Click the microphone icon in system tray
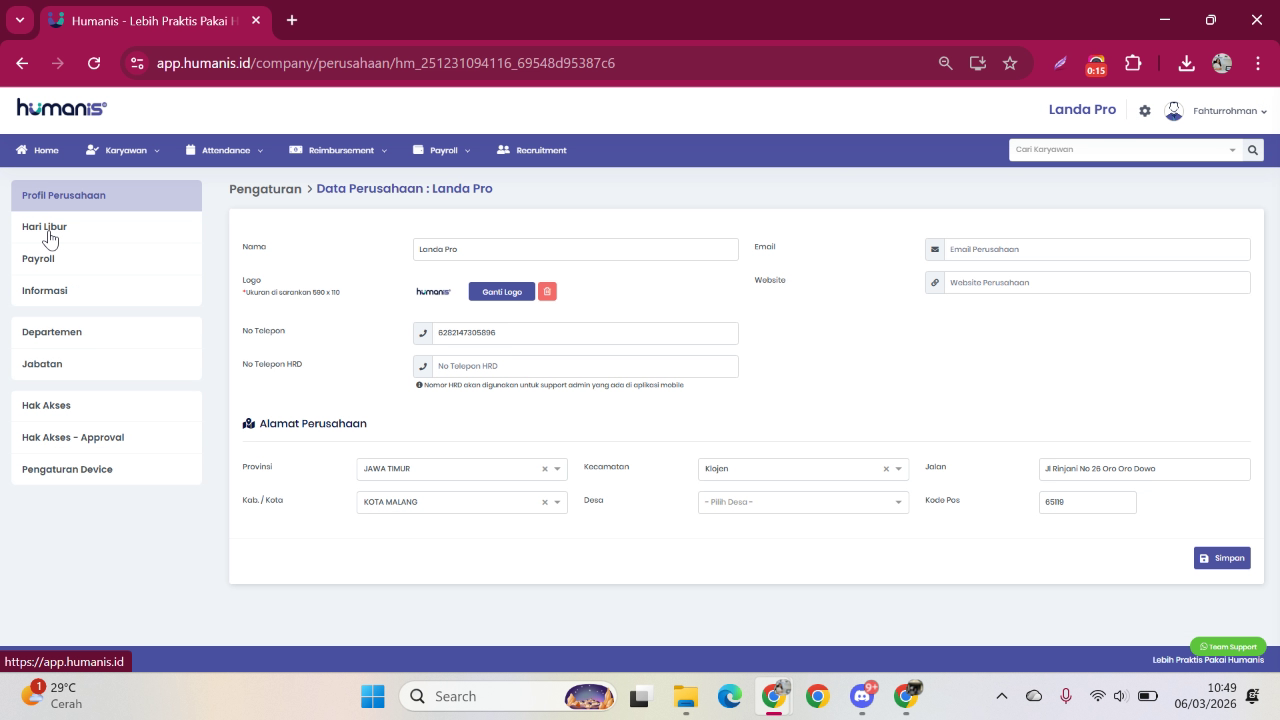1280x720 pixels. coord(1066,696)
